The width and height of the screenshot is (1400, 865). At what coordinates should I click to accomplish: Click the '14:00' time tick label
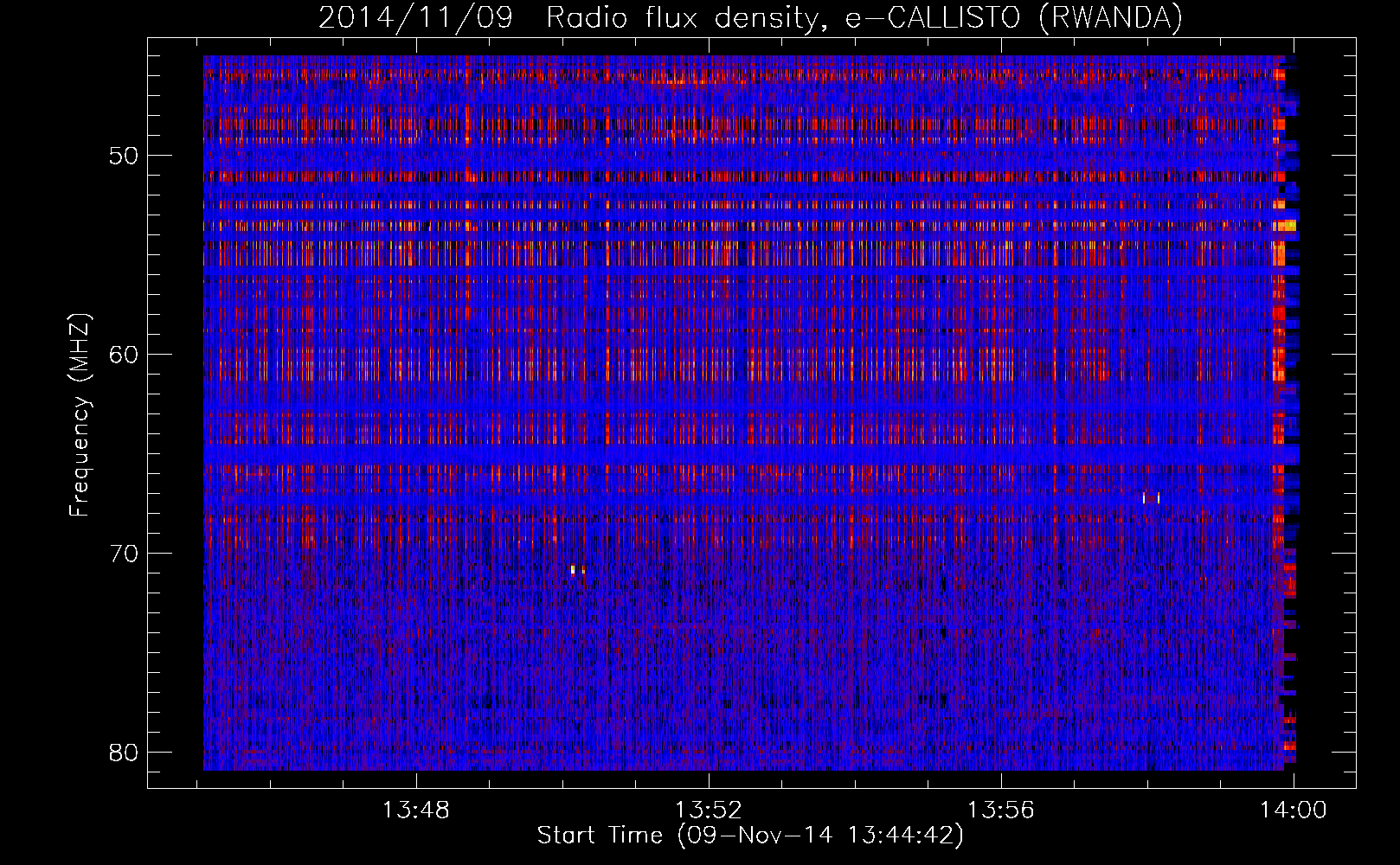pyautogui.click(x=1294, y=811)
